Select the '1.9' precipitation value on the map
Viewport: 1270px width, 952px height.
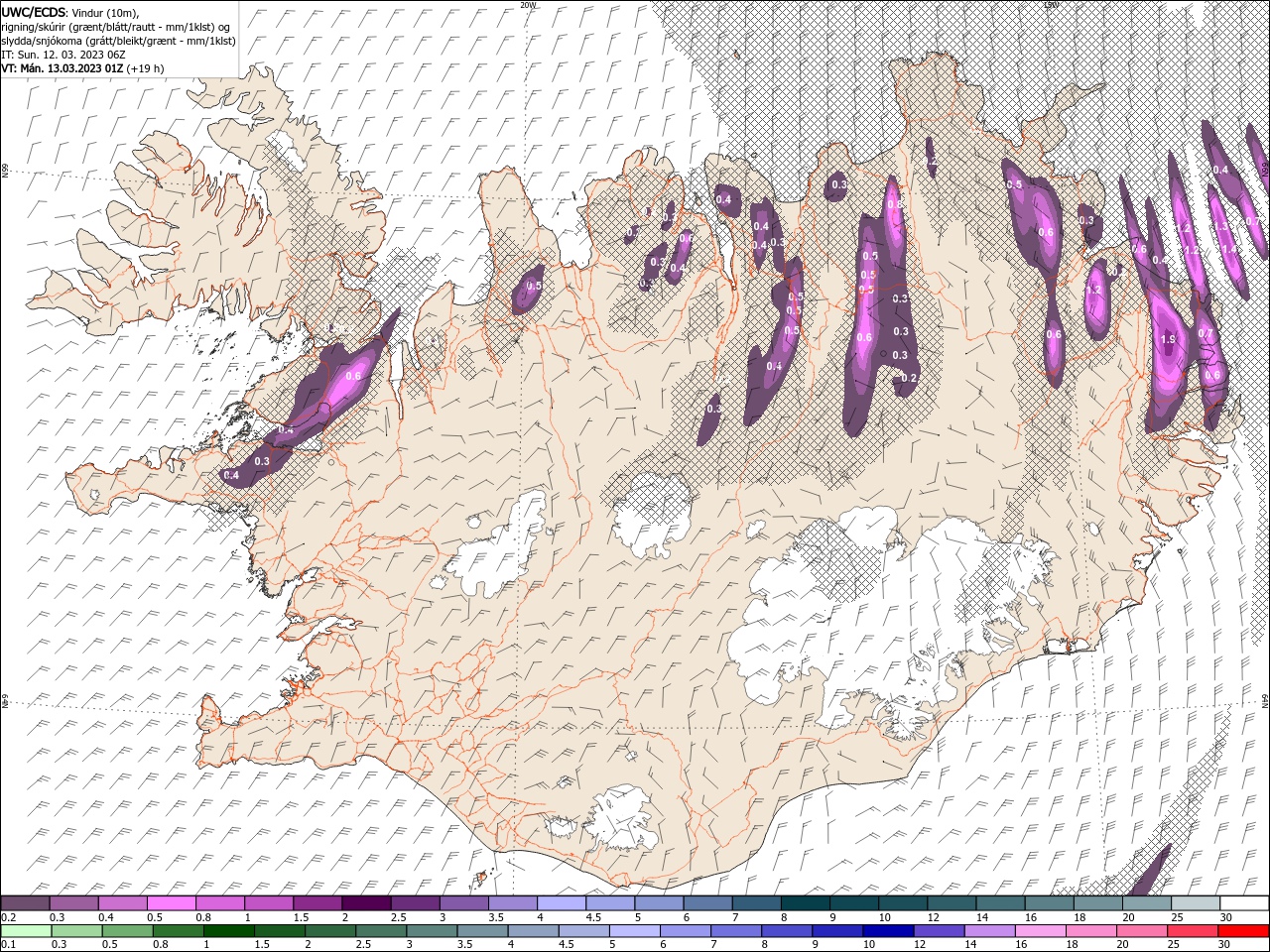click(x=1168, y=339)
